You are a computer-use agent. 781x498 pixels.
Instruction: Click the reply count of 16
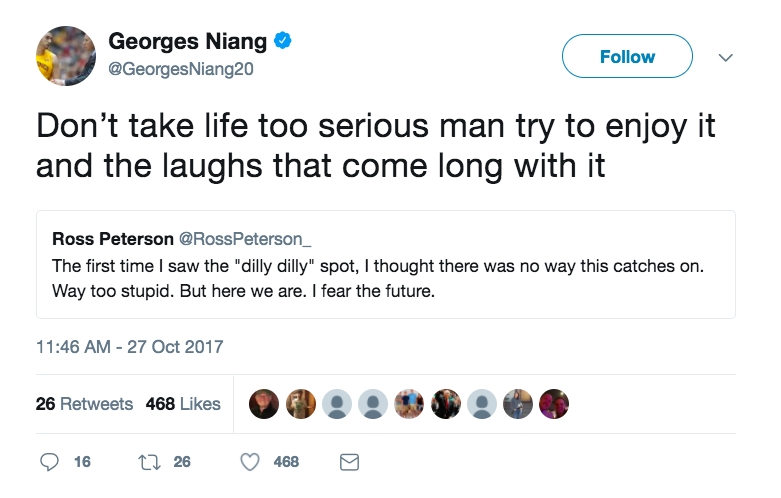(82, 462)
